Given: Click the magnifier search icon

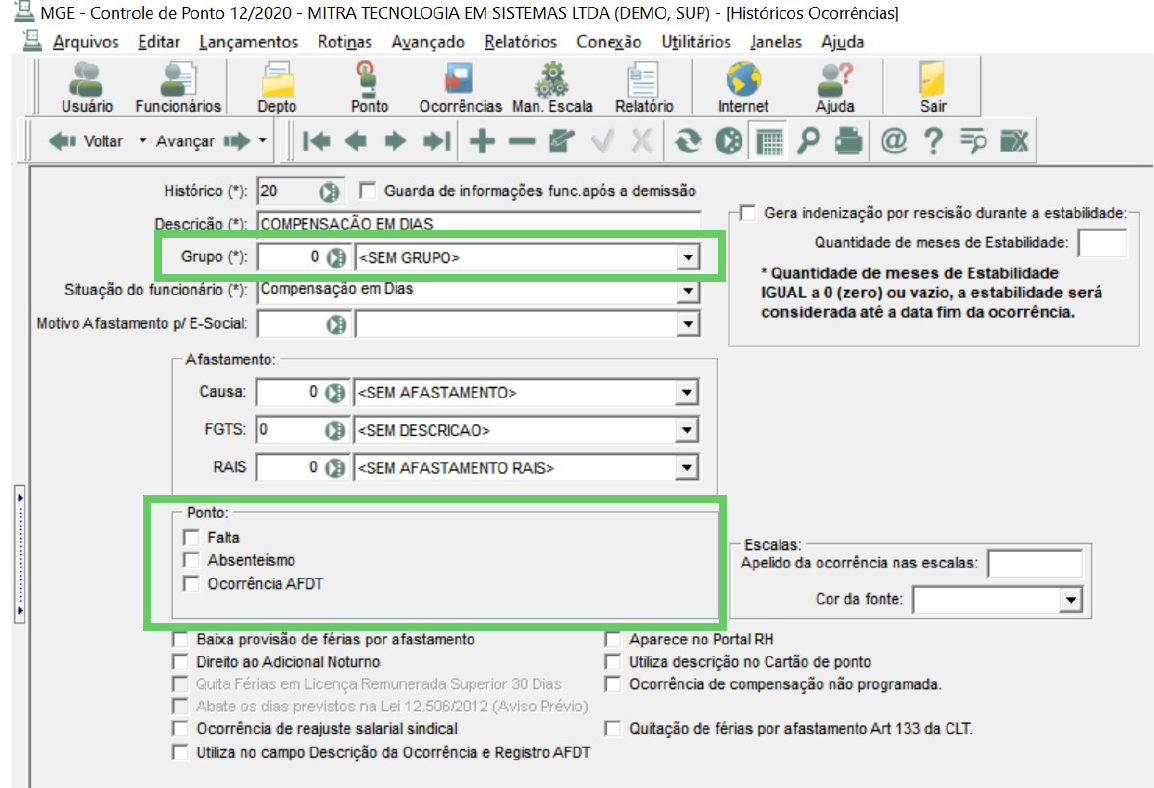Looking at the screenshot, I should tap(808, 141).
